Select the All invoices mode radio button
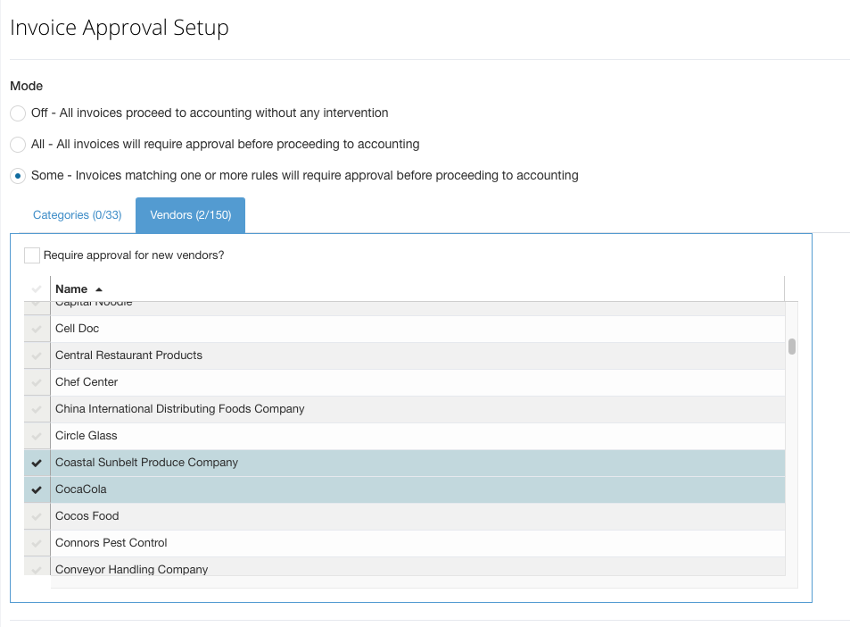The image size is (850, 628). (18, 145)
